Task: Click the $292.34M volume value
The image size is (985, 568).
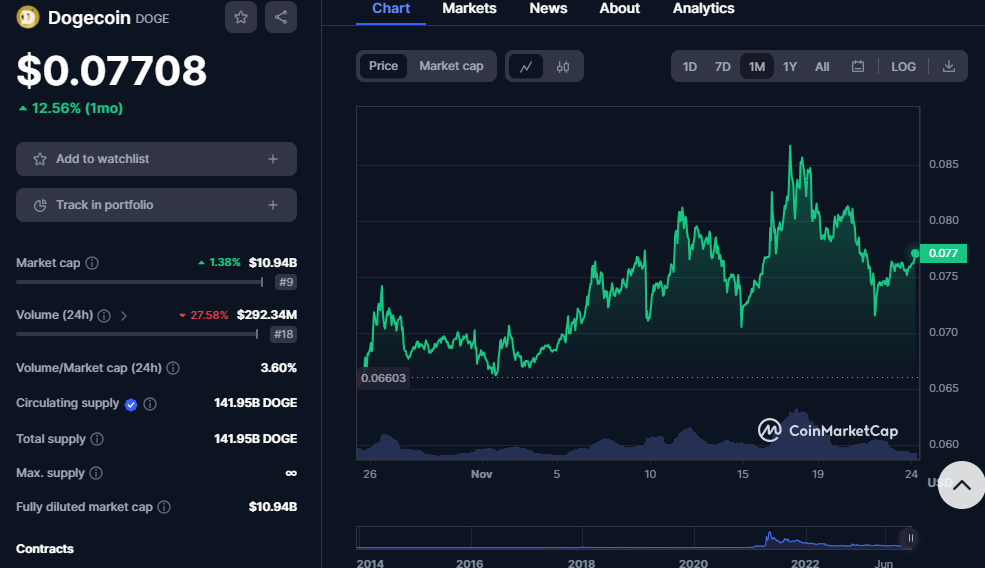Action: tap(266, 315)
